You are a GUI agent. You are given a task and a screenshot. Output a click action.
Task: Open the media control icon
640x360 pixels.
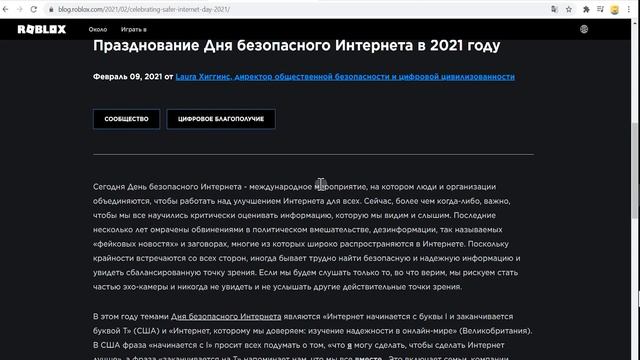click(600, 9)
